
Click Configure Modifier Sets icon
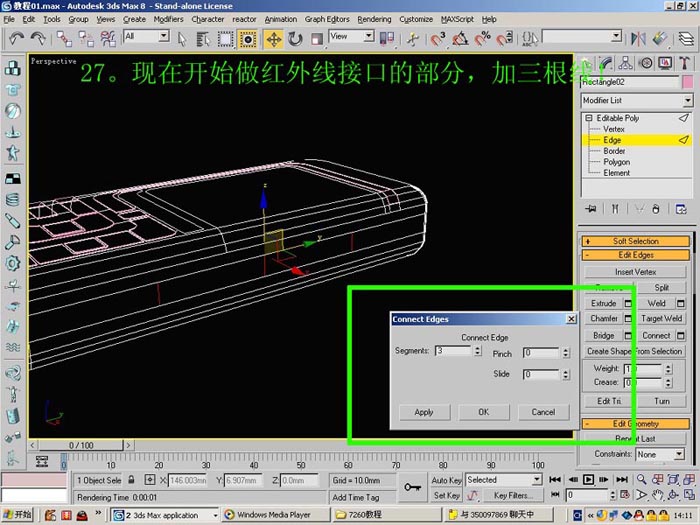pos(681,209)
